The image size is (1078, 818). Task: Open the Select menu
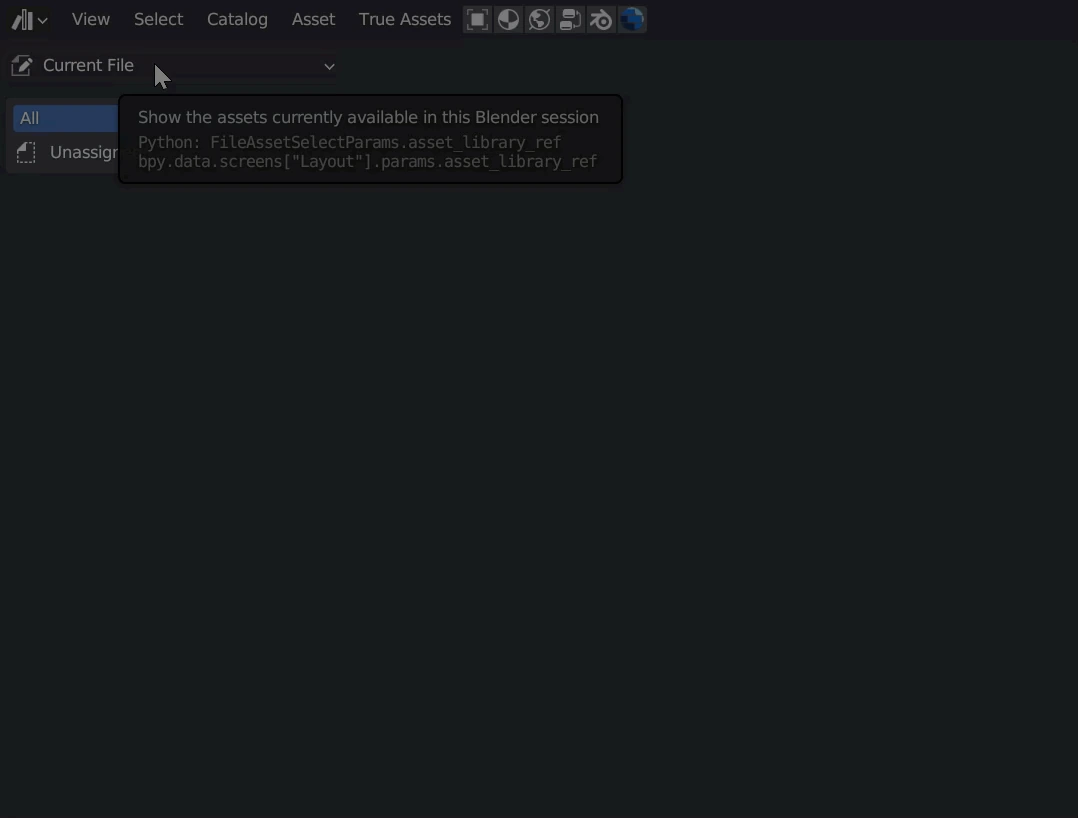(x=158, y=19)
